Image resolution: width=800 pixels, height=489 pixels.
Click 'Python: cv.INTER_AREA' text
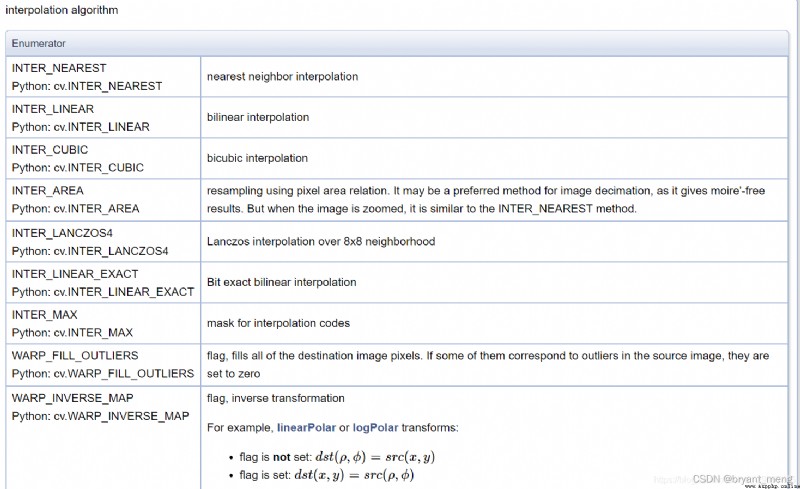[x=76, y=209]
